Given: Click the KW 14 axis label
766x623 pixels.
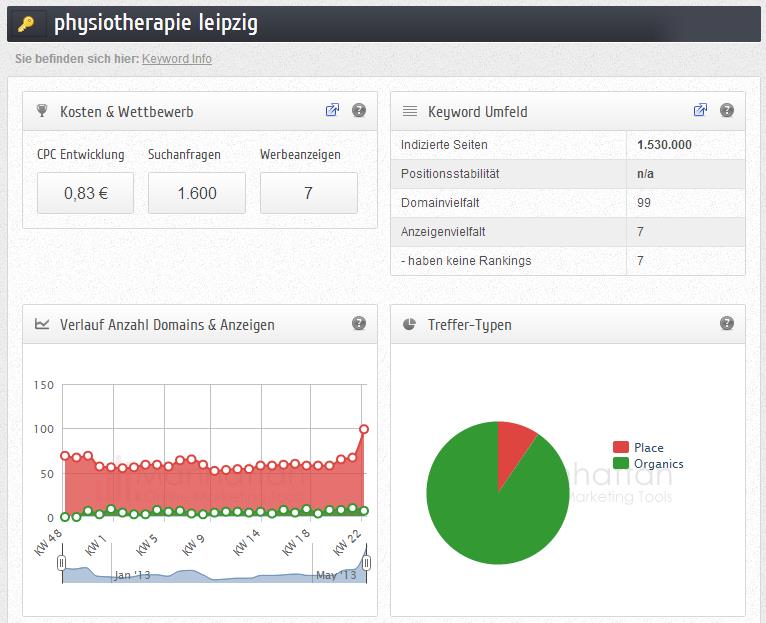Looking at the screenshot, I should pos(247,542).
